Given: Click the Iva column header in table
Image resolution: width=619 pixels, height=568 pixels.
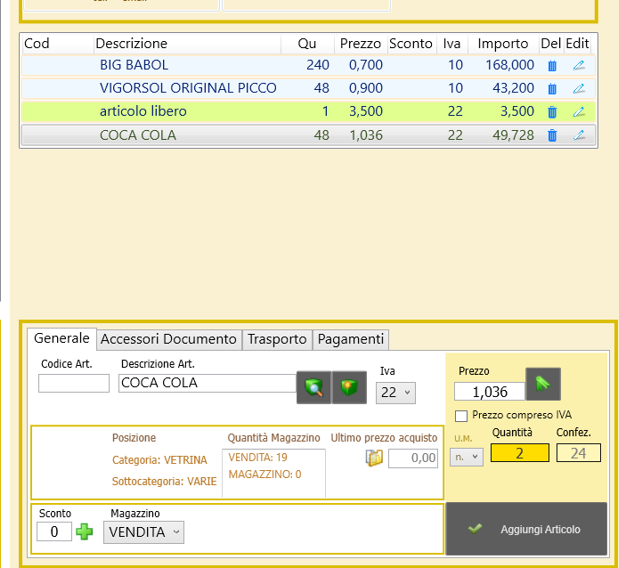Looking at the screenshot, I should (x=452, y=43).
